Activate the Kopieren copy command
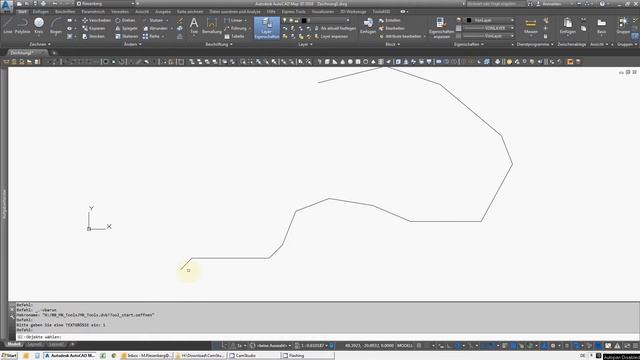640x360 pixels. 94,28
